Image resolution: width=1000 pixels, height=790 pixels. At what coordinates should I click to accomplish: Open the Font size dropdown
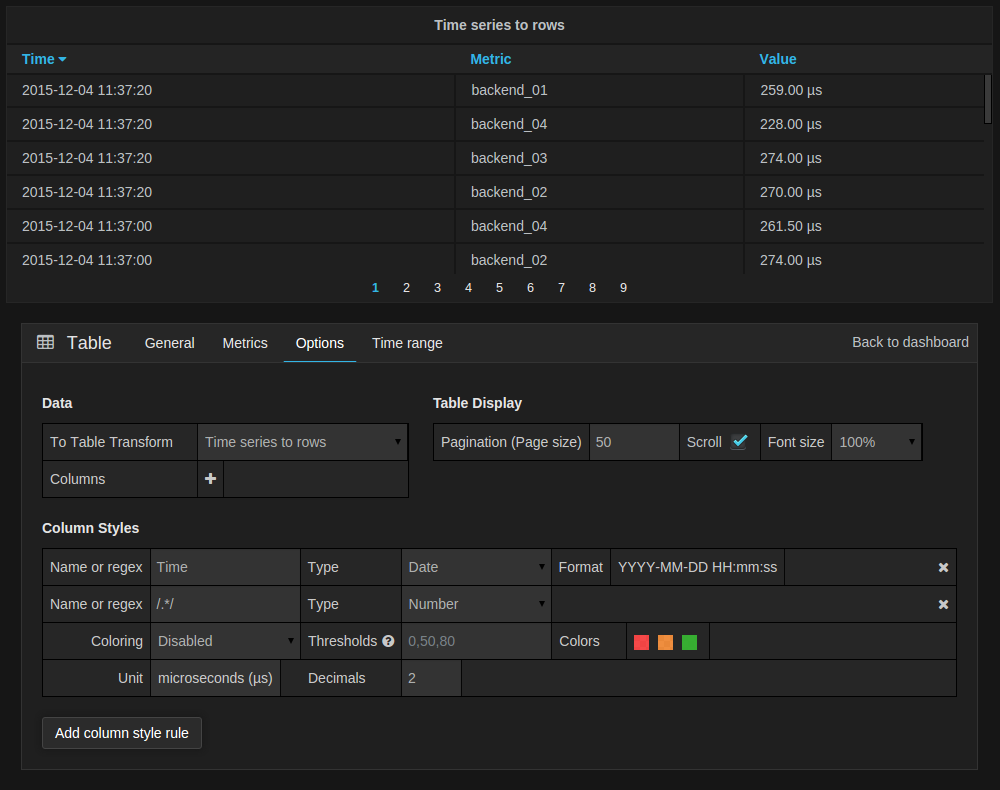876,442
